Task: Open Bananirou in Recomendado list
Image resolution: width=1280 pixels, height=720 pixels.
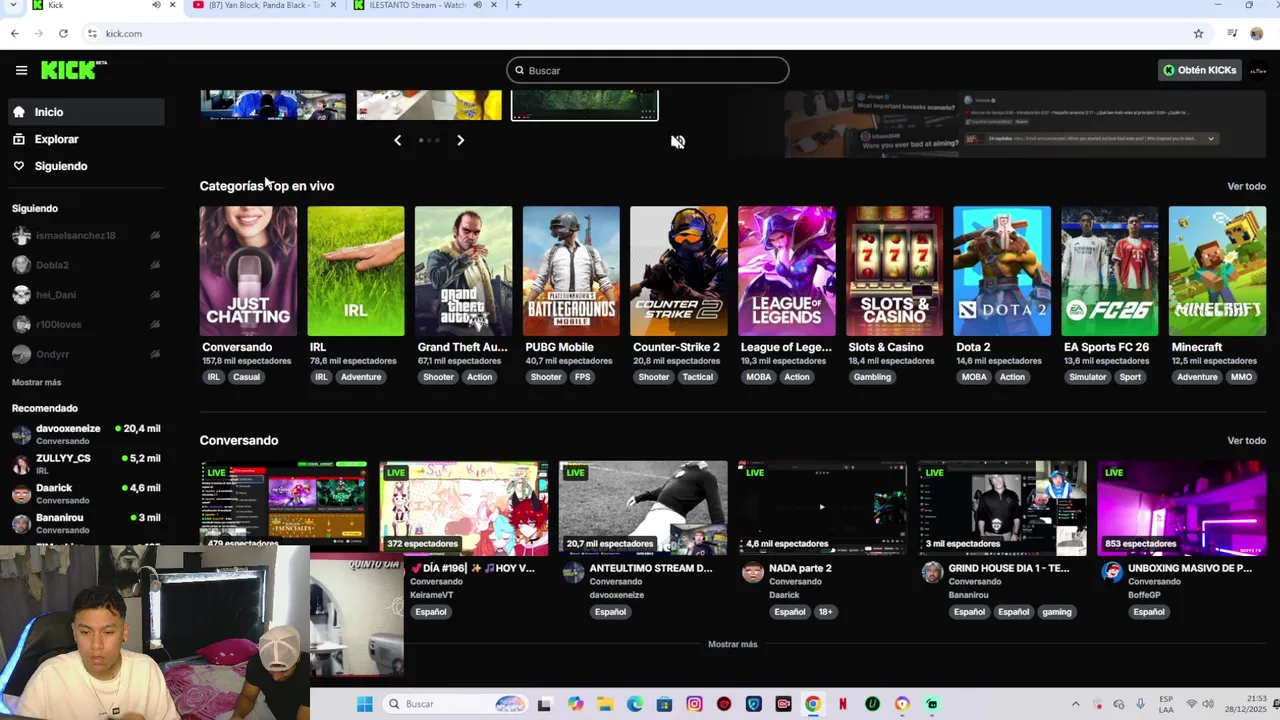Action: point(86,523)
